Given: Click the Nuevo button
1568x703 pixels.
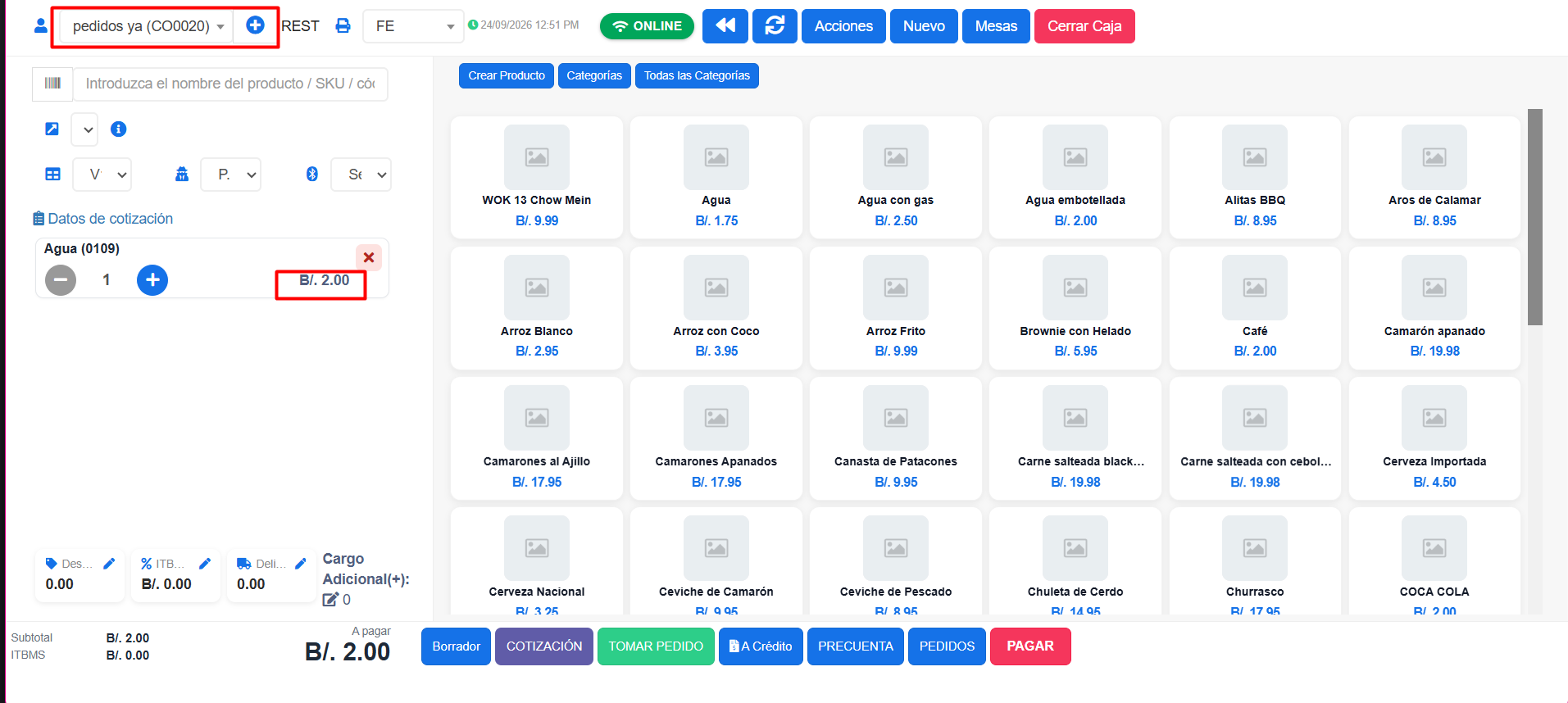Looking at the screenshot, I should pyautogui.click(x=924, y=26).
